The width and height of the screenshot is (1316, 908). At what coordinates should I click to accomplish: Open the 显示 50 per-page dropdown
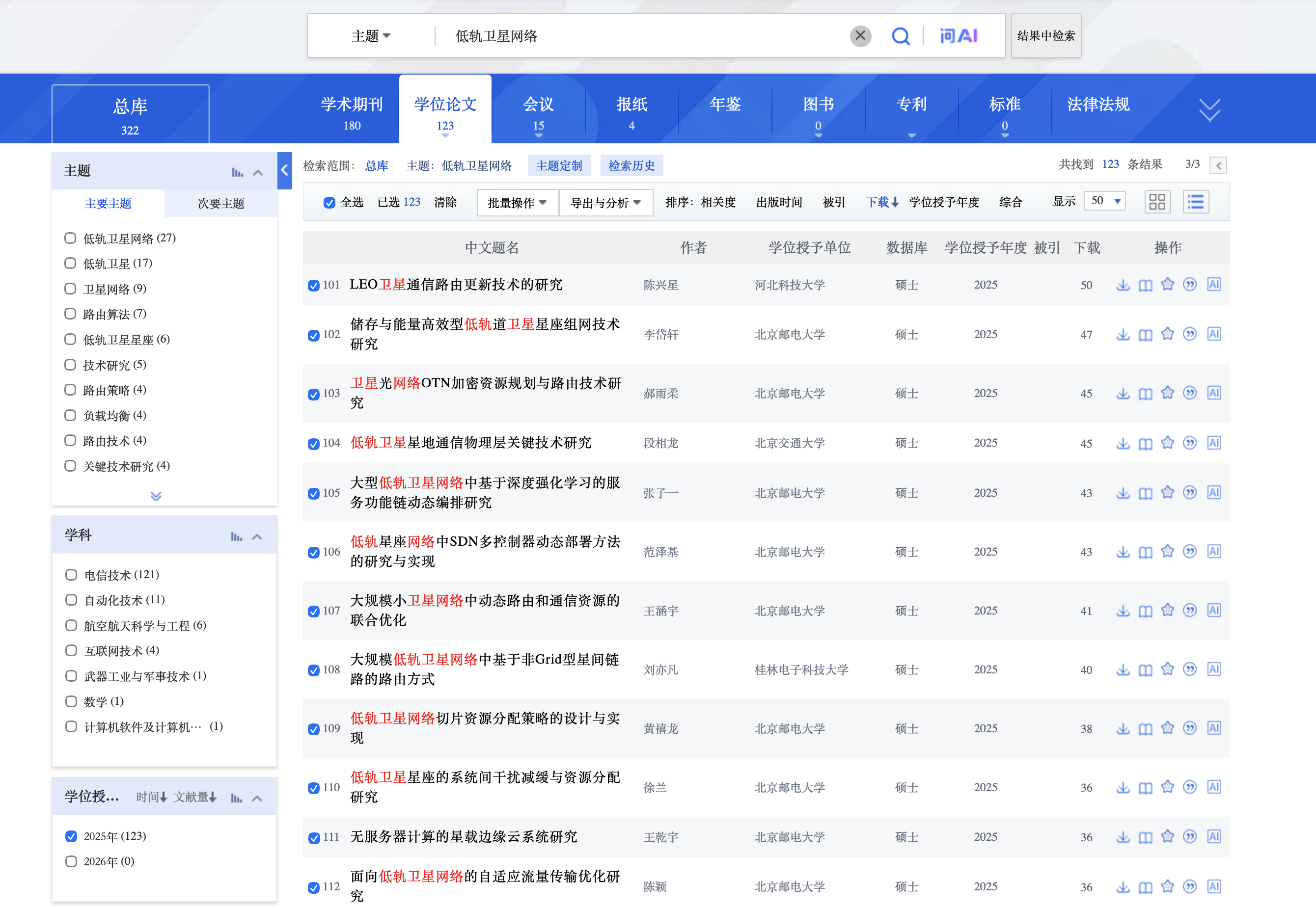coord(1105,201)
